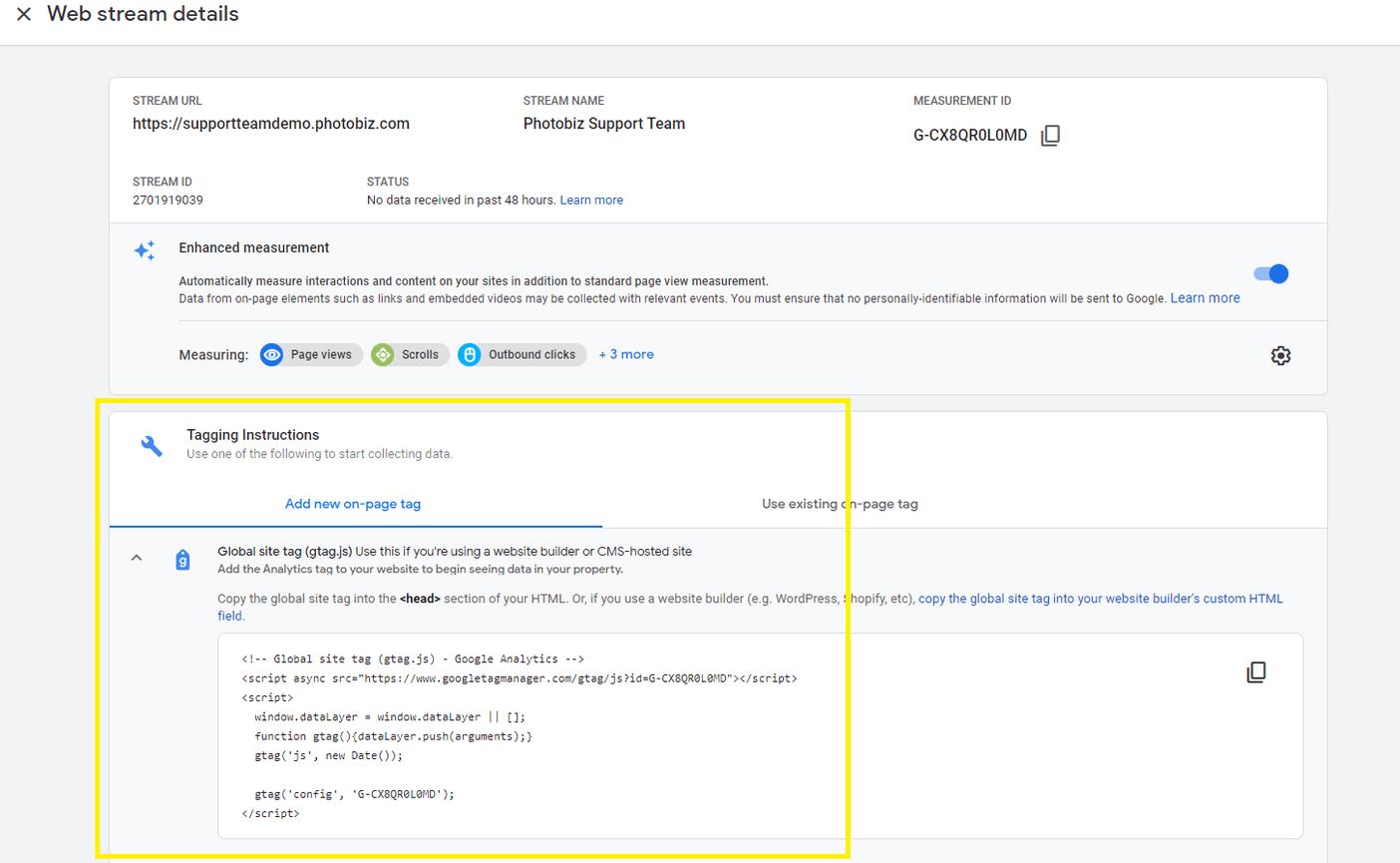
Task: Click website builder custom HTML field link
Action: [1099, 598]
